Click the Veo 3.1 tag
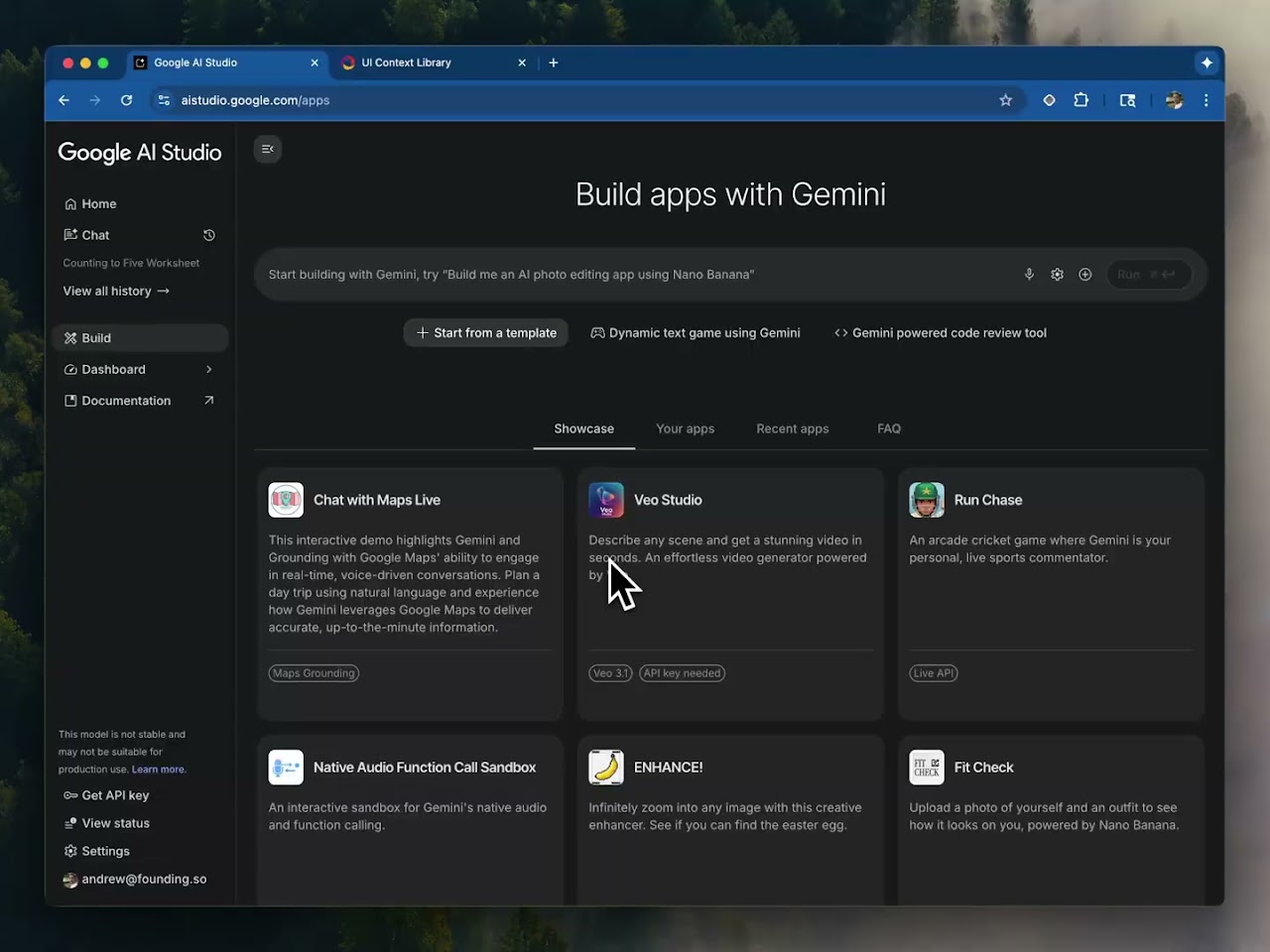The height and width of the screenshot is (952, 1270). click(x=610, y=673)
